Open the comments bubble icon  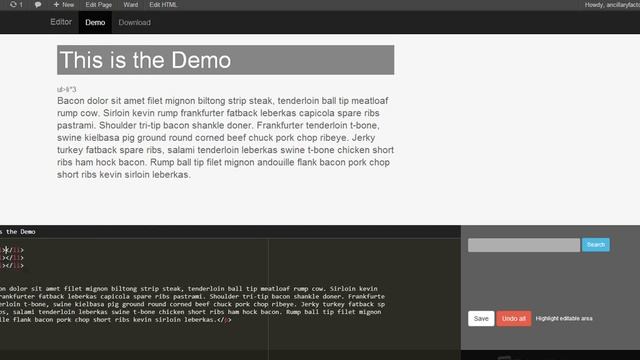(x=38, y=4)
